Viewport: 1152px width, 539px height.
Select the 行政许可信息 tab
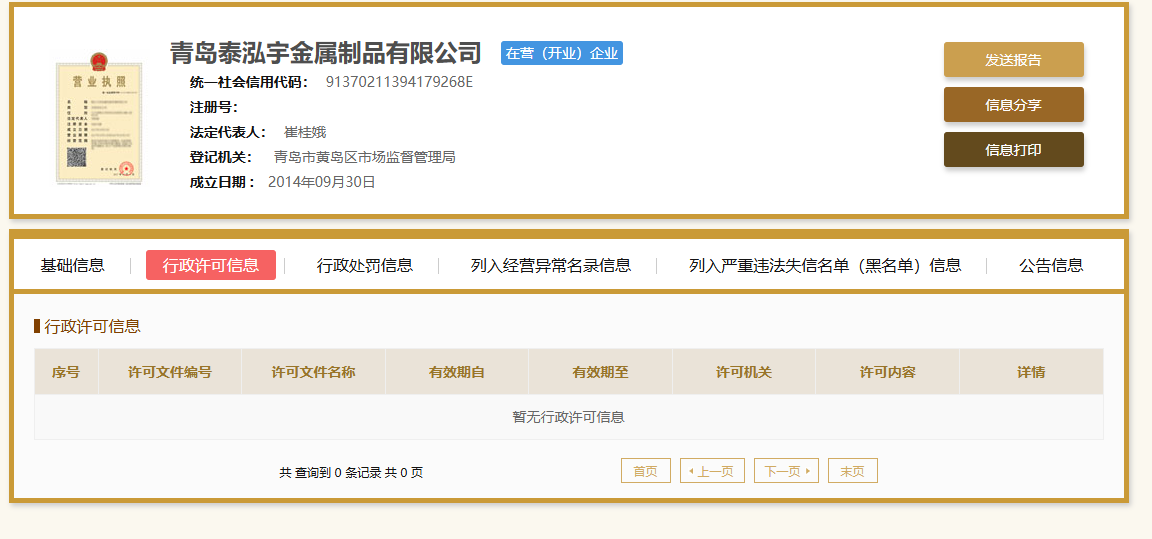click(211, 265)
